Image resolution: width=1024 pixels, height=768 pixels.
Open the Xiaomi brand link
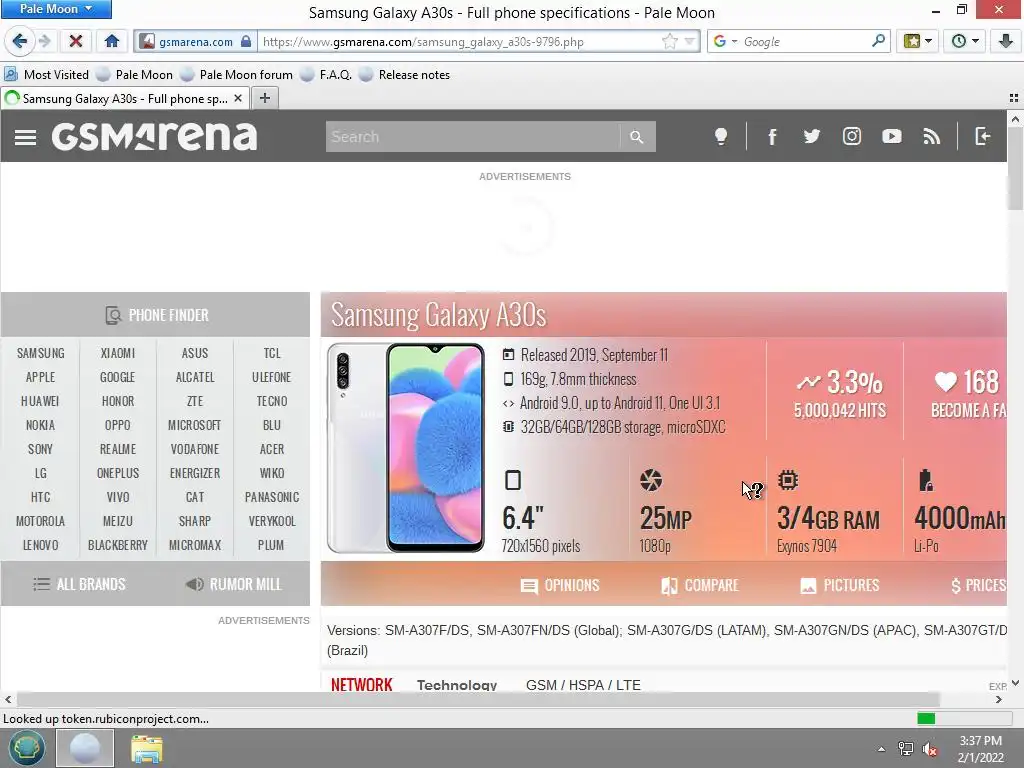[118, 353]
